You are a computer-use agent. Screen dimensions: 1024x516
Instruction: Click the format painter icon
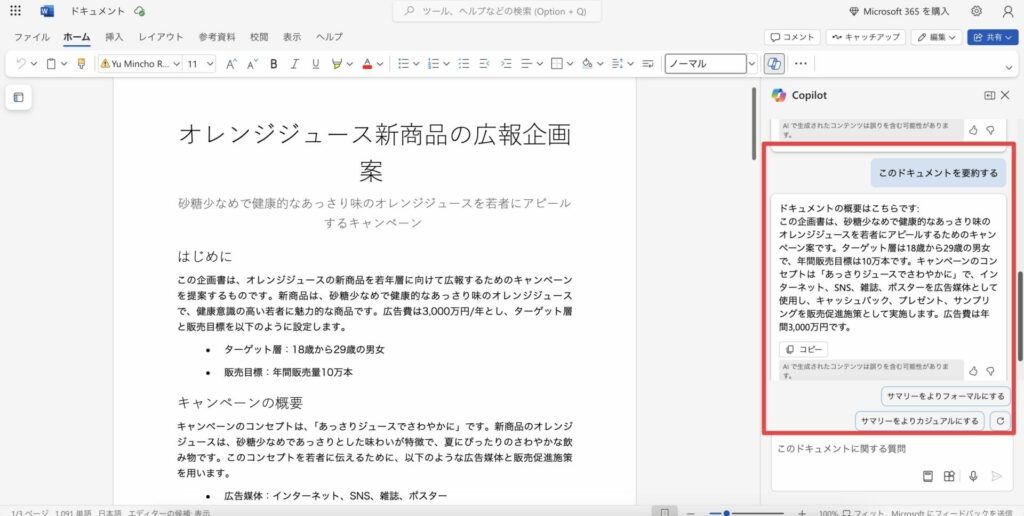click(x=81, y=63)
